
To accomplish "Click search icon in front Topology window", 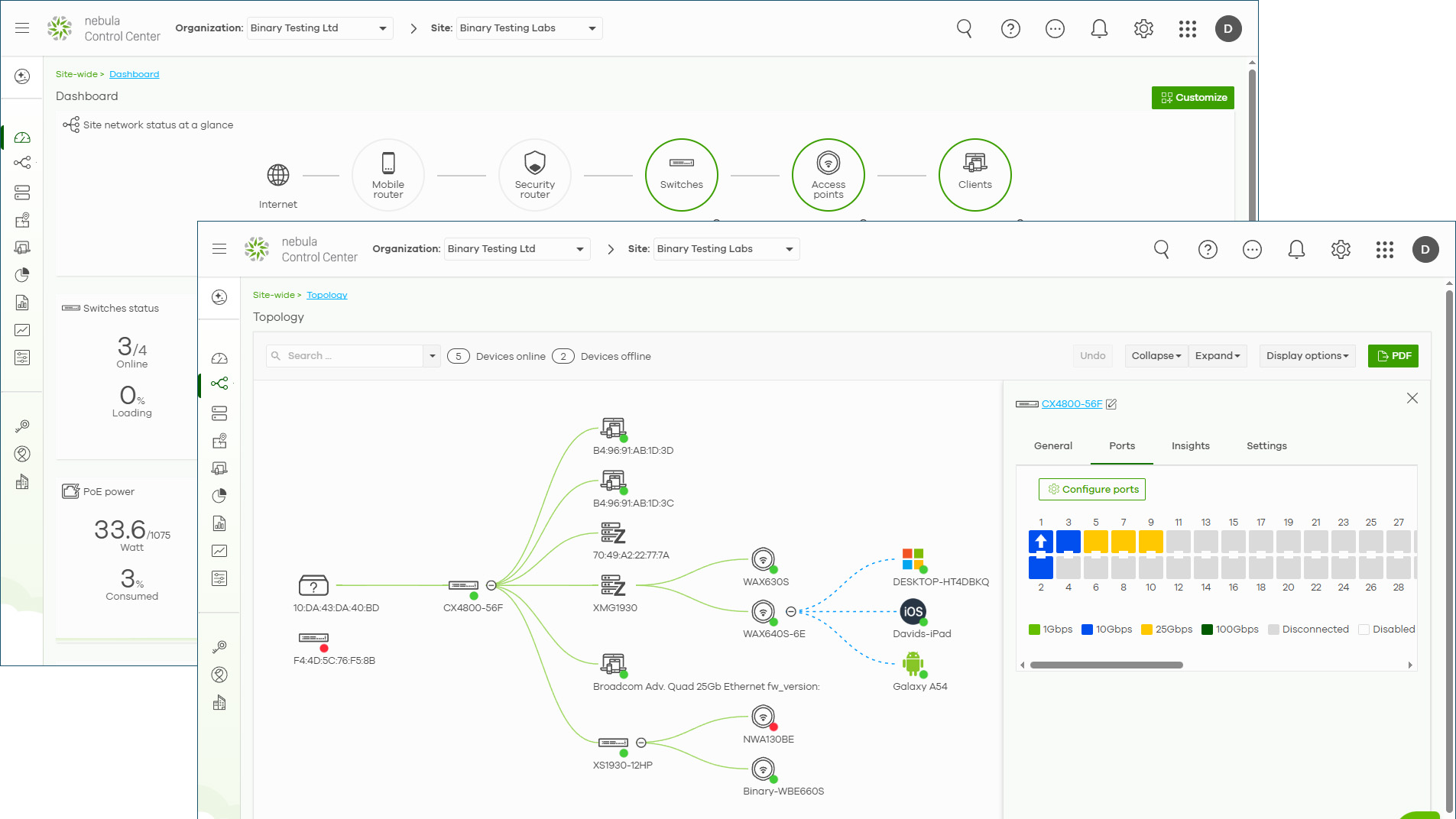I will [1162, 249].
